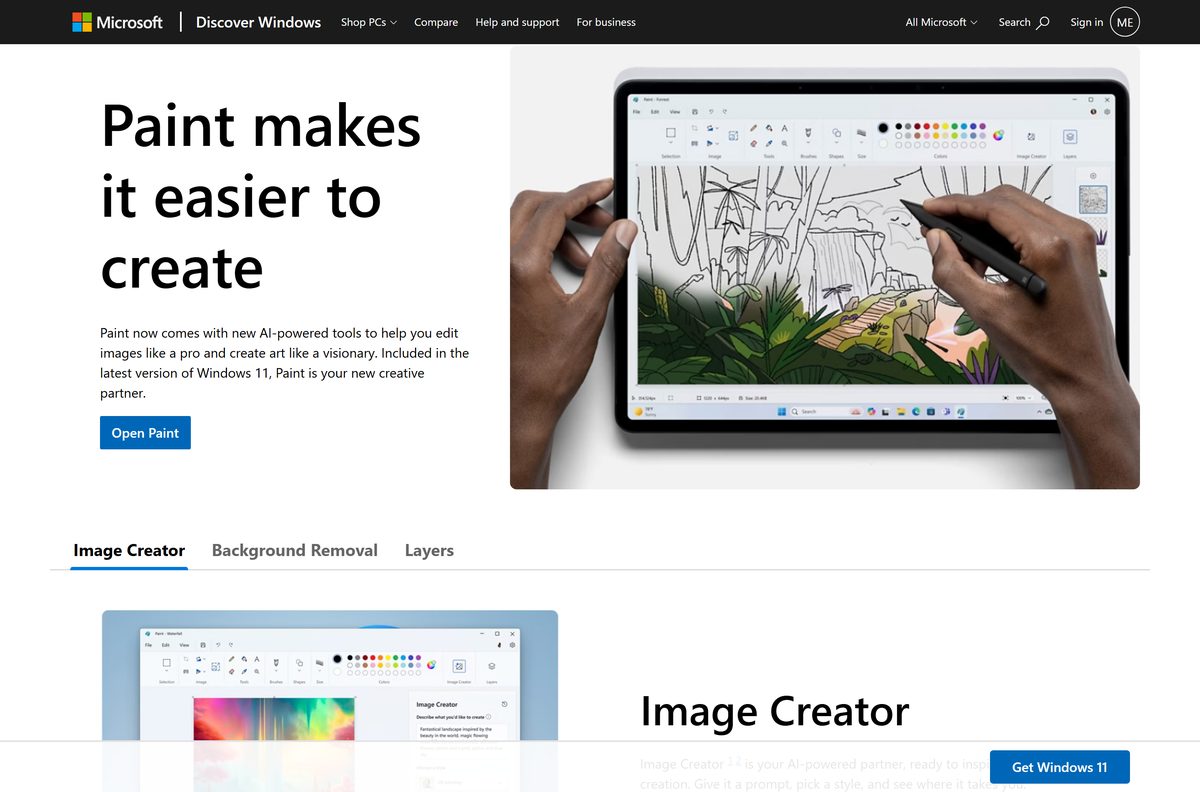
Task: Open the ME account avatar circle
Action: point(1125,22)
